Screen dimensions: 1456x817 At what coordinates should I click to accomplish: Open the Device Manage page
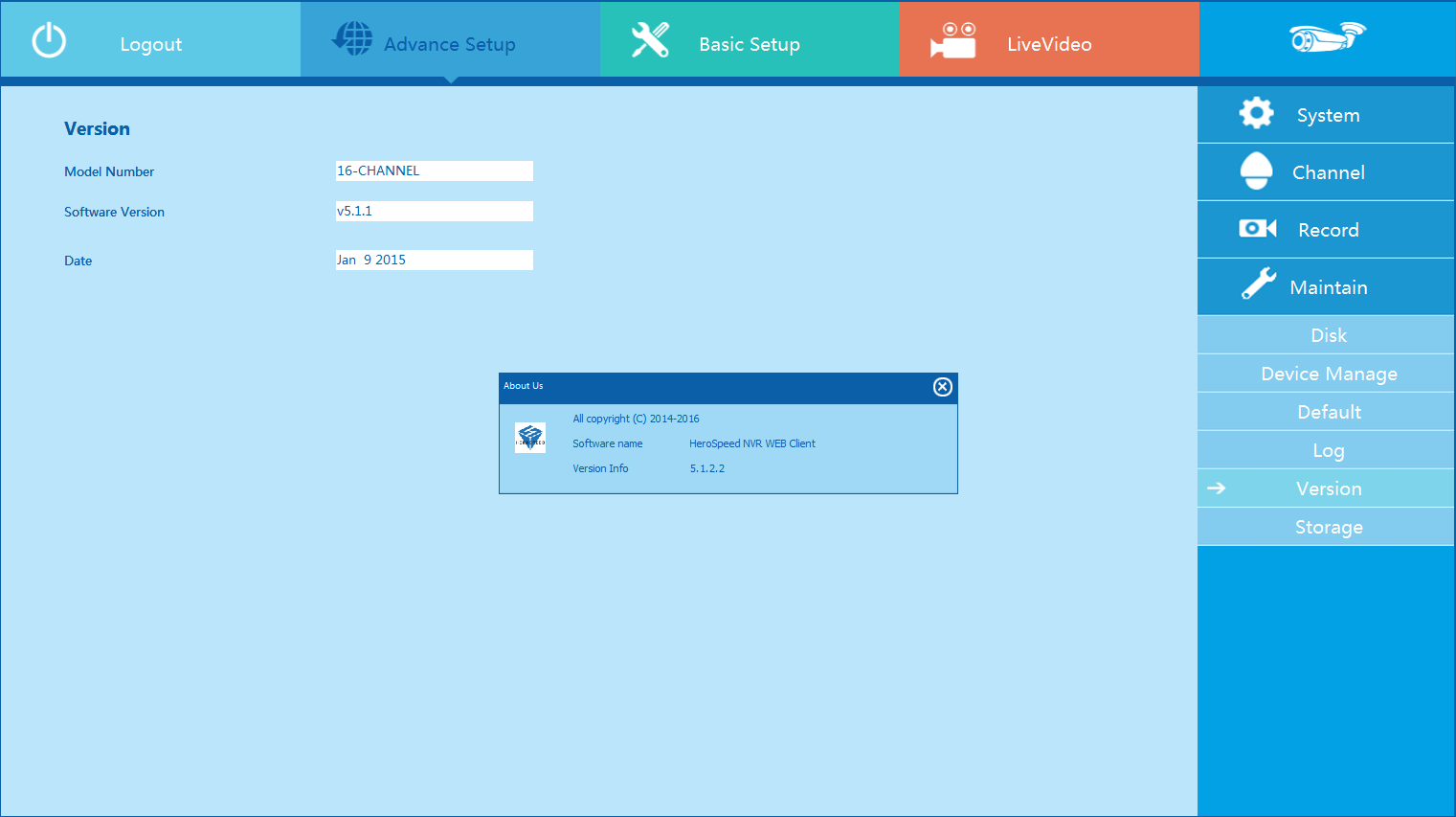[1327, 374]
